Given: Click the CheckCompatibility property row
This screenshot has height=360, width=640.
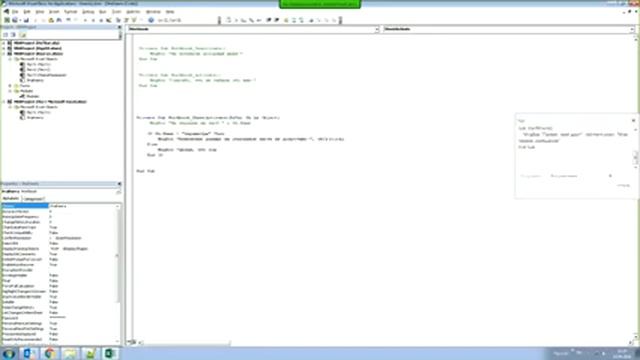Looking at the screenshot, I should point(59,233).
